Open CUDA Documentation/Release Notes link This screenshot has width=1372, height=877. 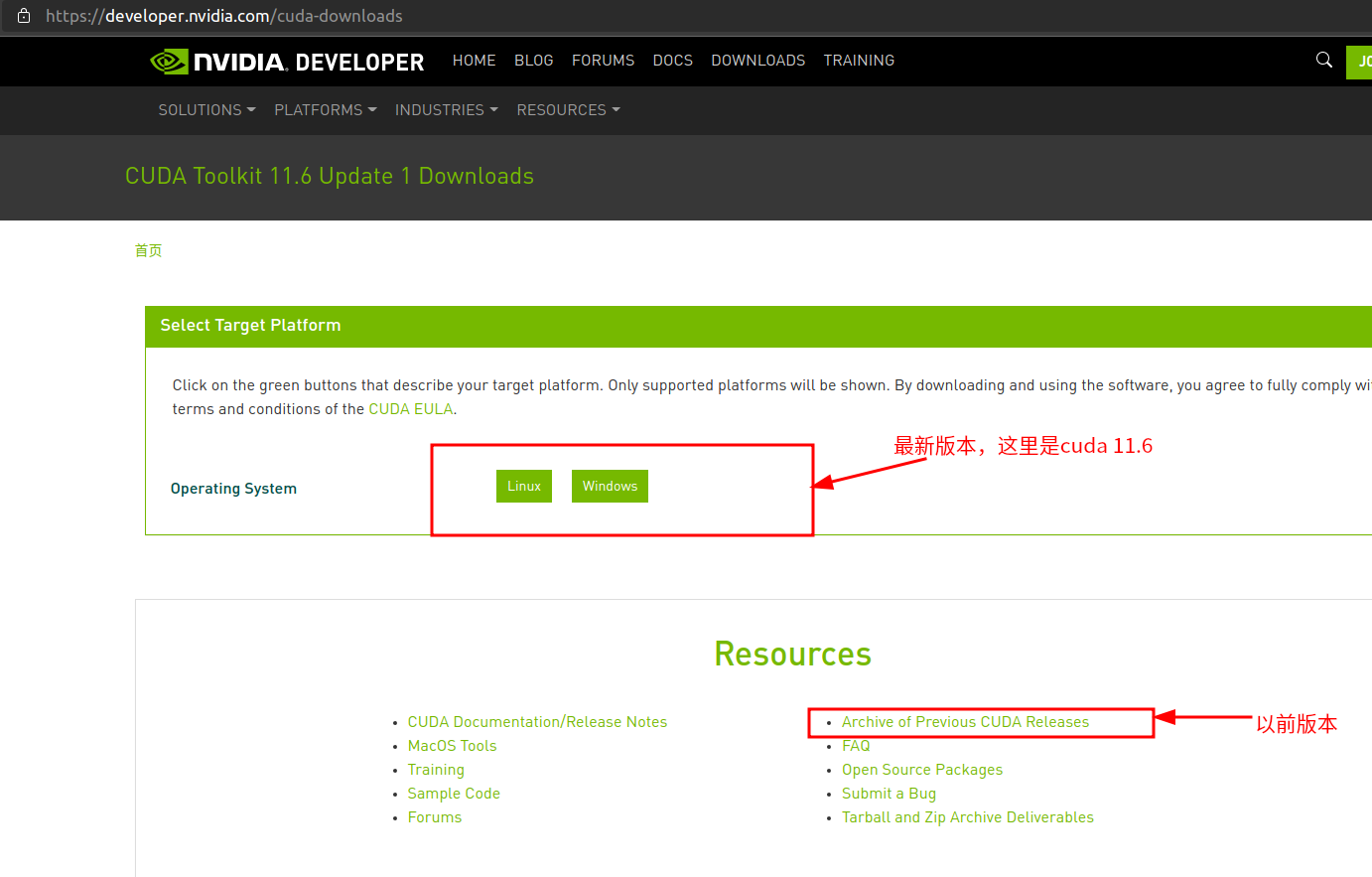pyautogui.click(x=537, y=722)
